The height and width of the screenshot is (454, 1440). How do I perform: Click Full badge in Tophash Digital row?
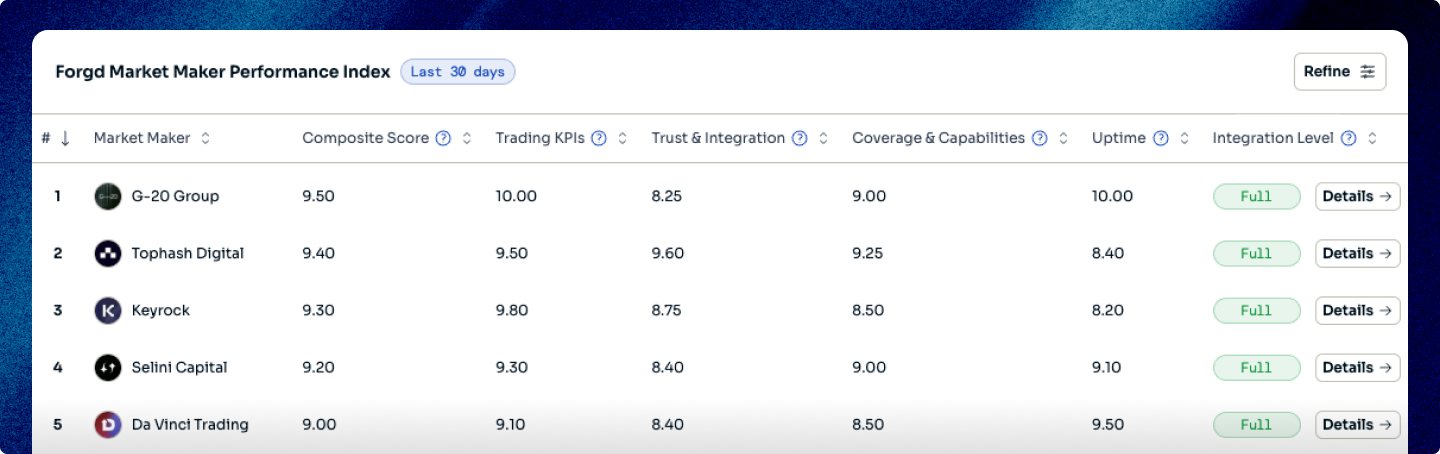(1257, 254)
